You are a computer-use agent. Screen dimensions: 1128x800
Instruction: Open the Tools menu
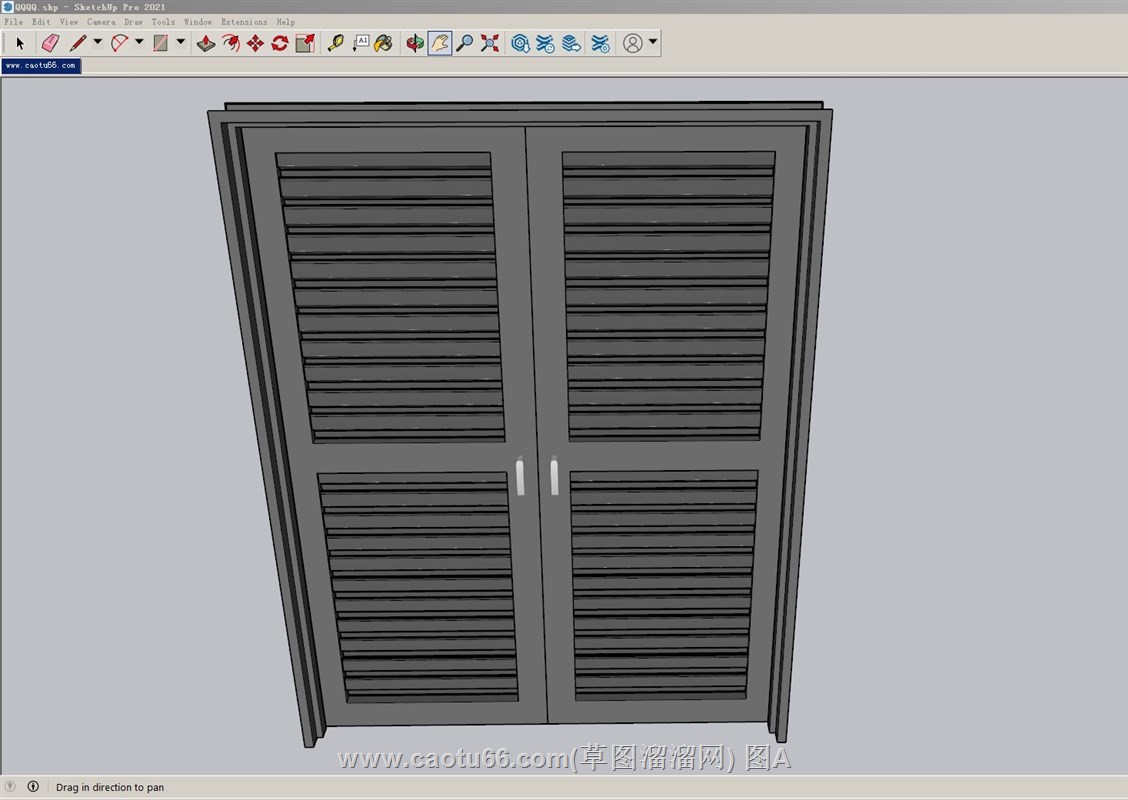click(163, 22)
